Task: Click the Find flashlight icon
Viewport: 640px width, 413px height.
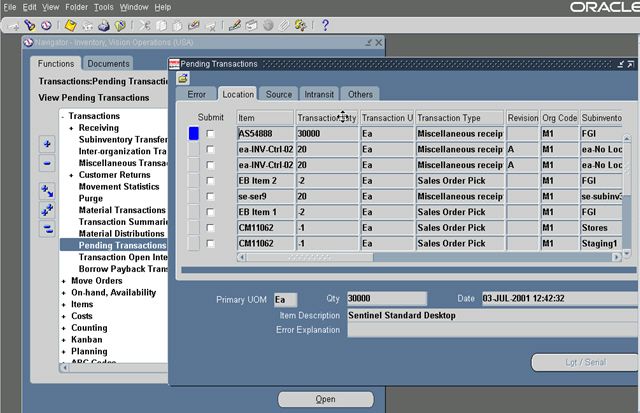Action: point(30,25)
